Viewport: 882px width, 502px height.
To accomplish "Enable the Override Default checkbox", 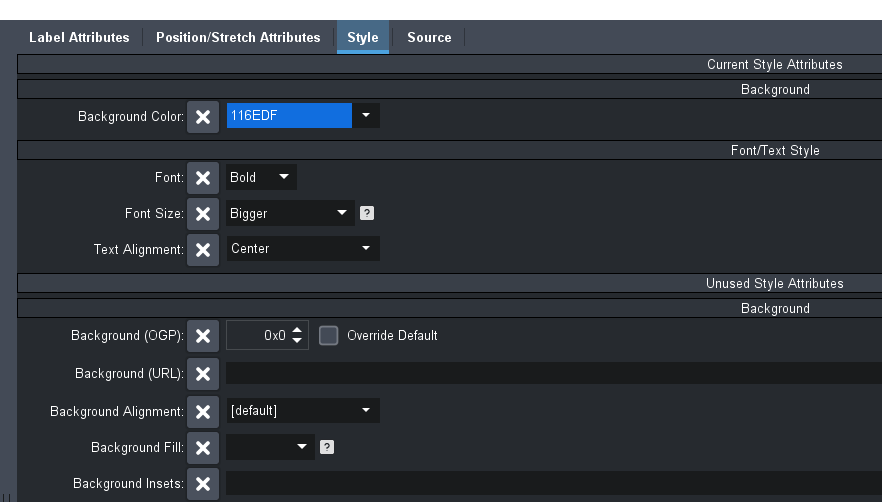I will pos(329,336).
